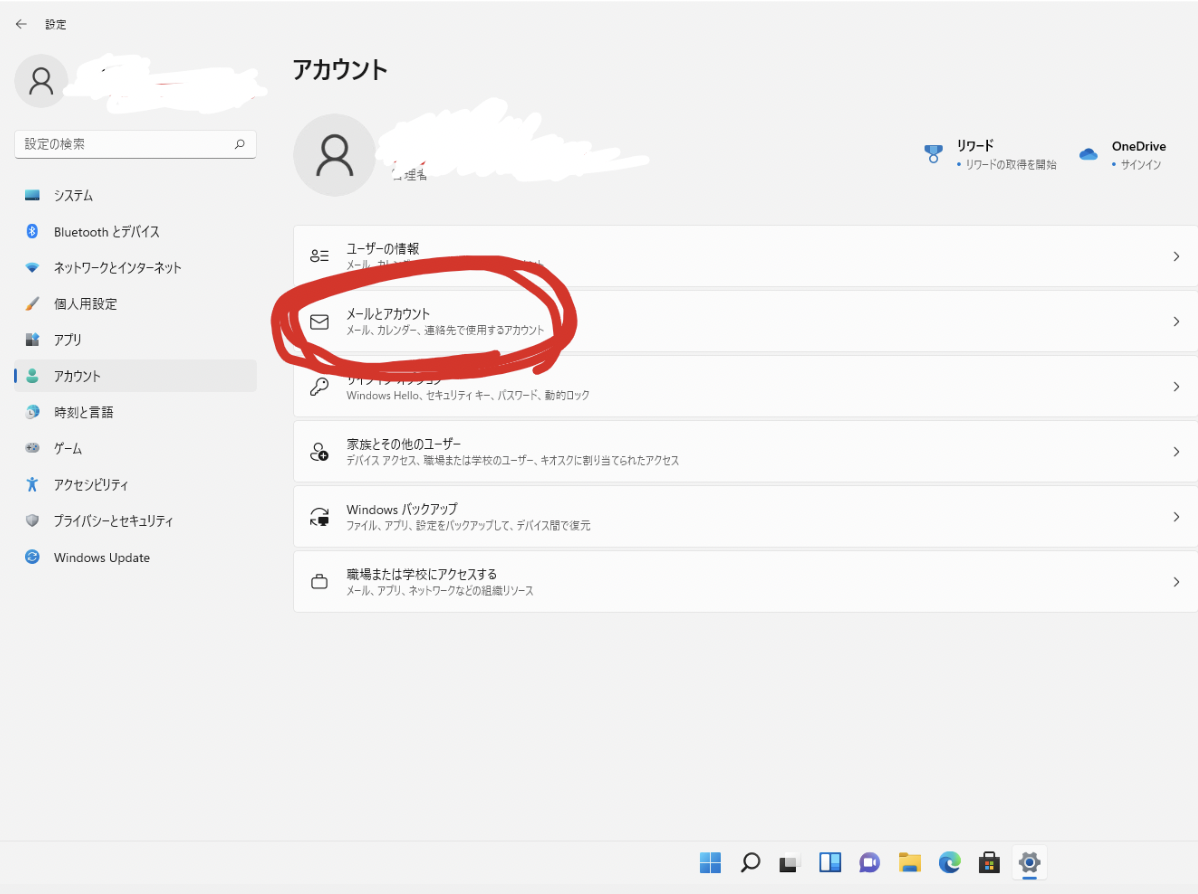The width and height of the screenshot is (1198, 894).
Task: Open Widgets from taskbar
Action: [x=830, y=863]
